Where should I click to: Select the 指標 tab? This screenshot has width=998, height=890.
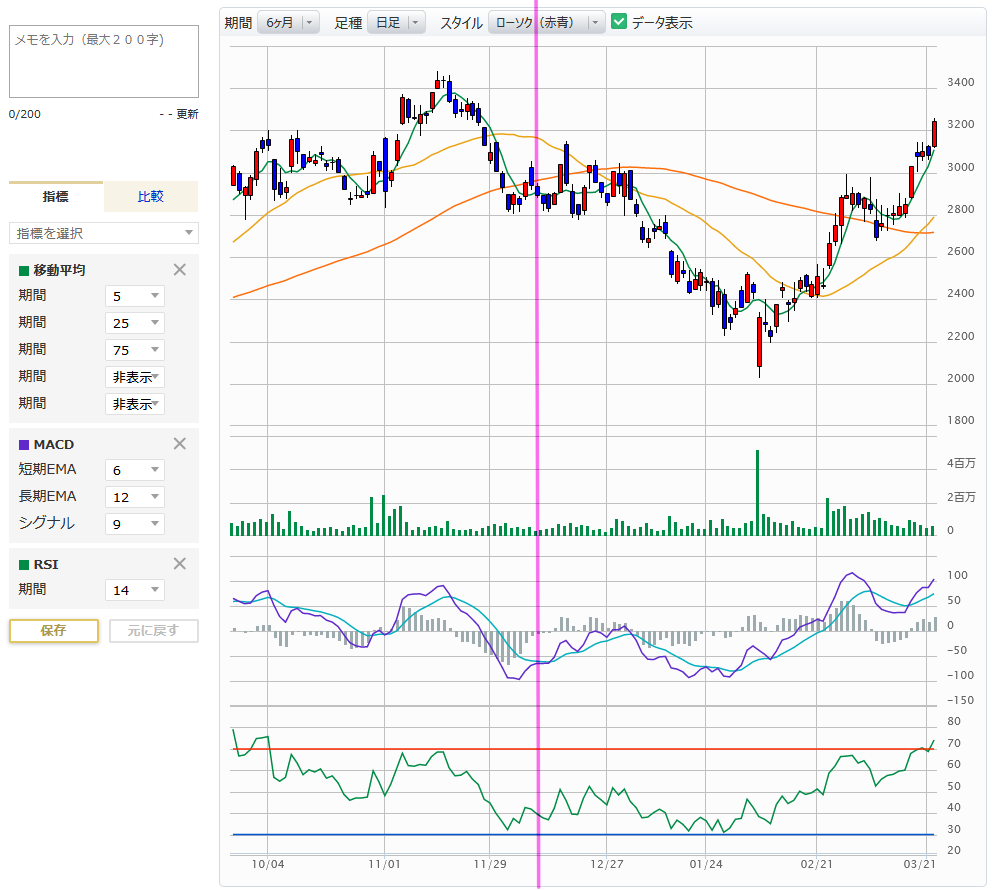[56, 197]
